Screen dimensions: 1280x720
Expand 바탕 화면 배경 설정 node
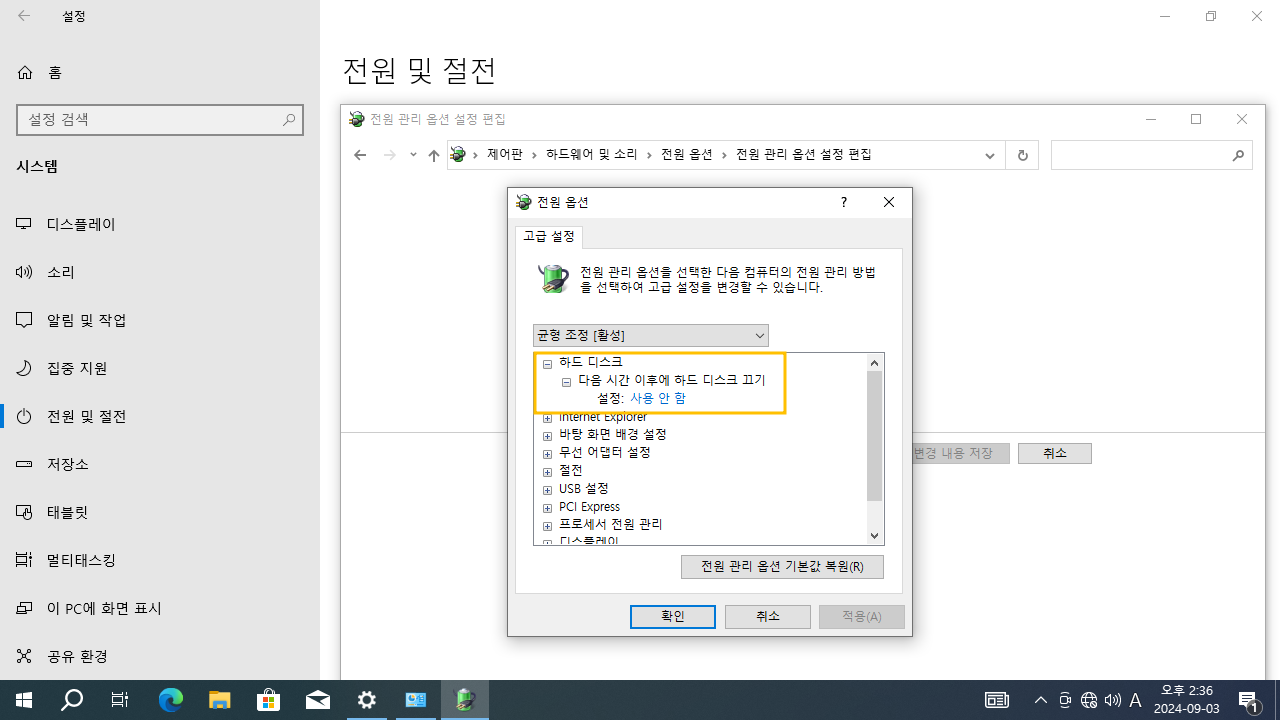(x=547, y=436)
